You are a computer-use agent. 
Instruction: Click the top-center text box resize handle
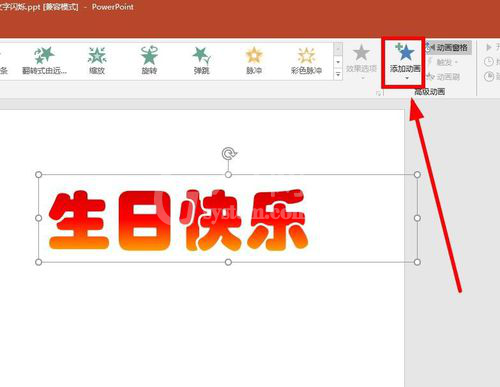click(x=228, y=174)
